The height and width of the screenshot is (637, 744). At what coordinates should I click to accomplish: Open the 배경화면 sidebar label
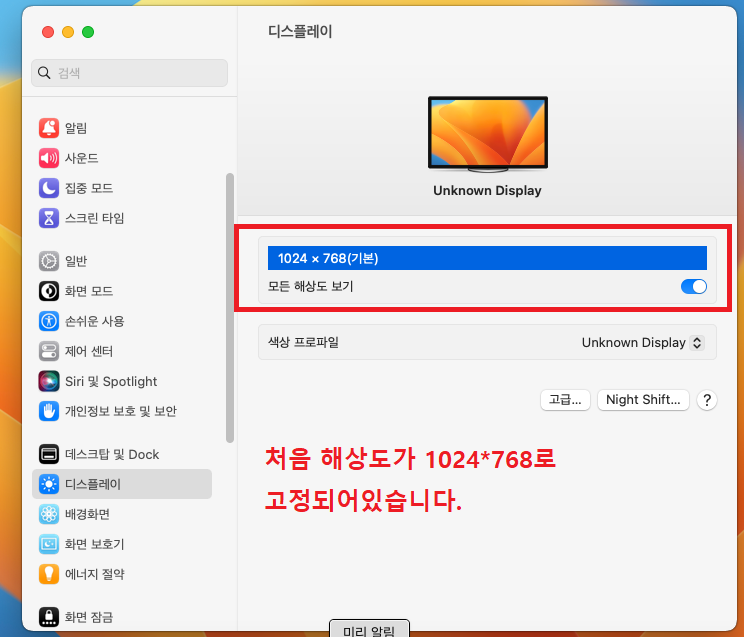(88, 514)
